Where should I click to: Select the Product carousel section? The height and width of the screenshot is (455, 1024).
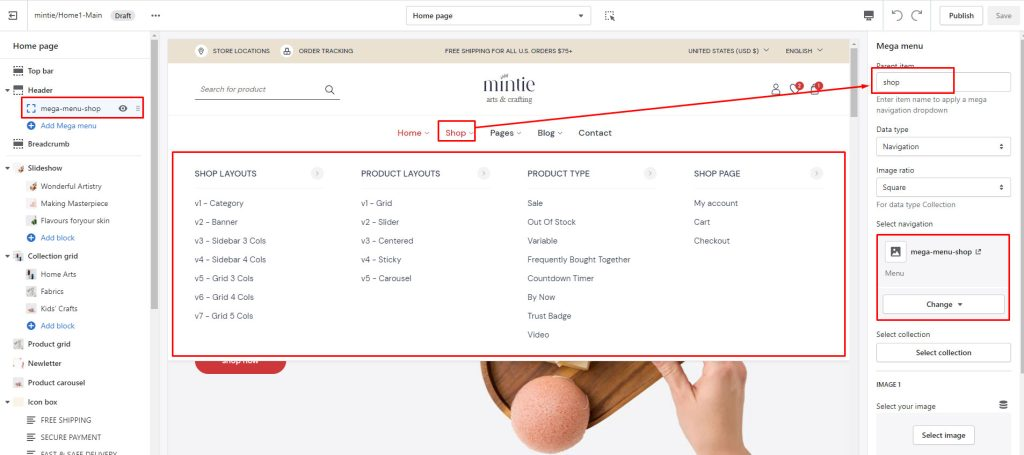(x=56, y=383)
